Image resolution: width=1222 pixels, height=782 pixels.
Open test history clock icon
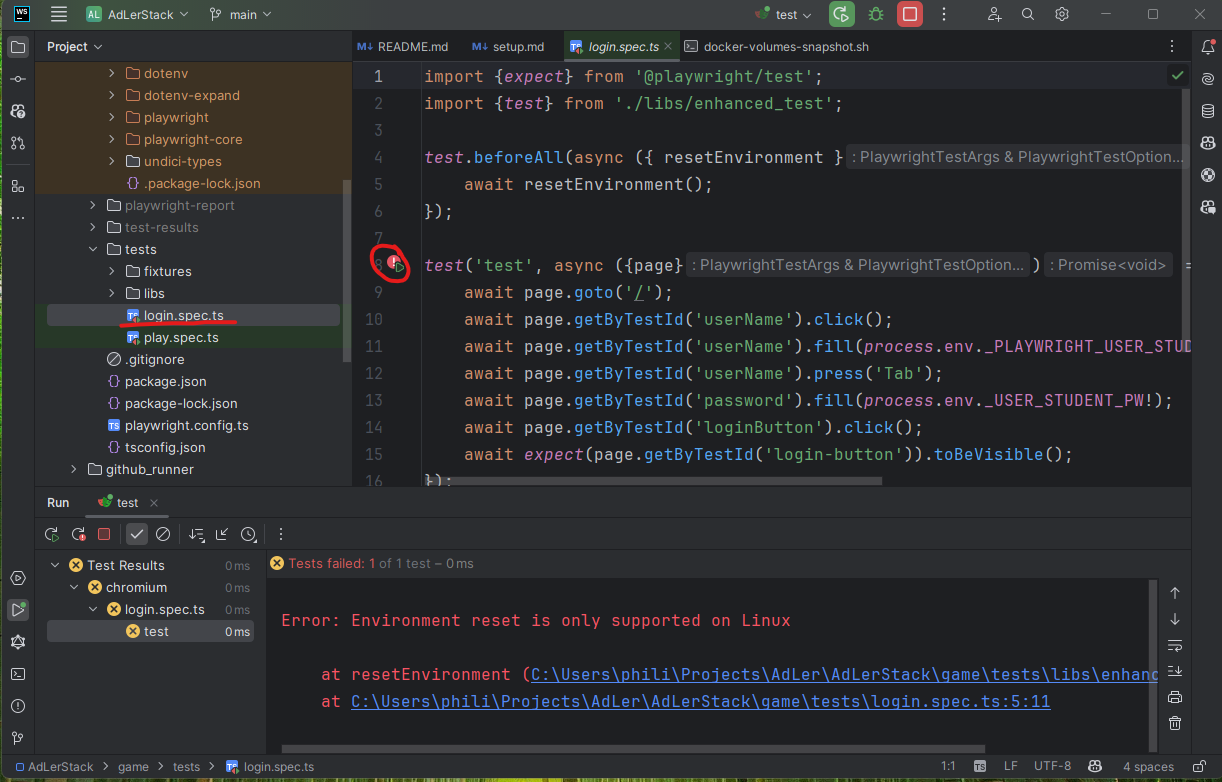pos(248,535)
